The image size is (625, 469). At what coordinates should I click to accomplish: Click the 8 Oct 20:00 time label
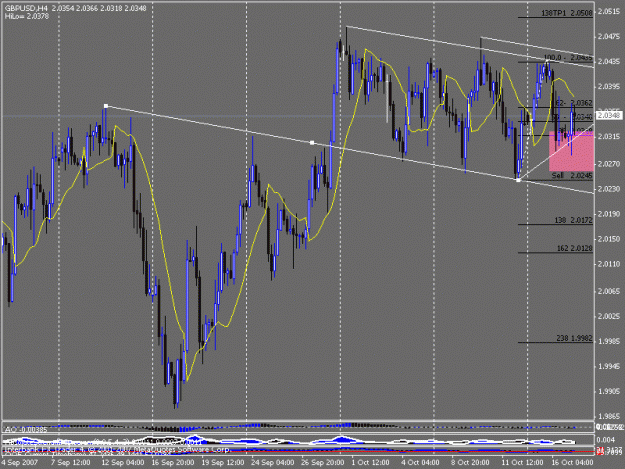point(470,463)
